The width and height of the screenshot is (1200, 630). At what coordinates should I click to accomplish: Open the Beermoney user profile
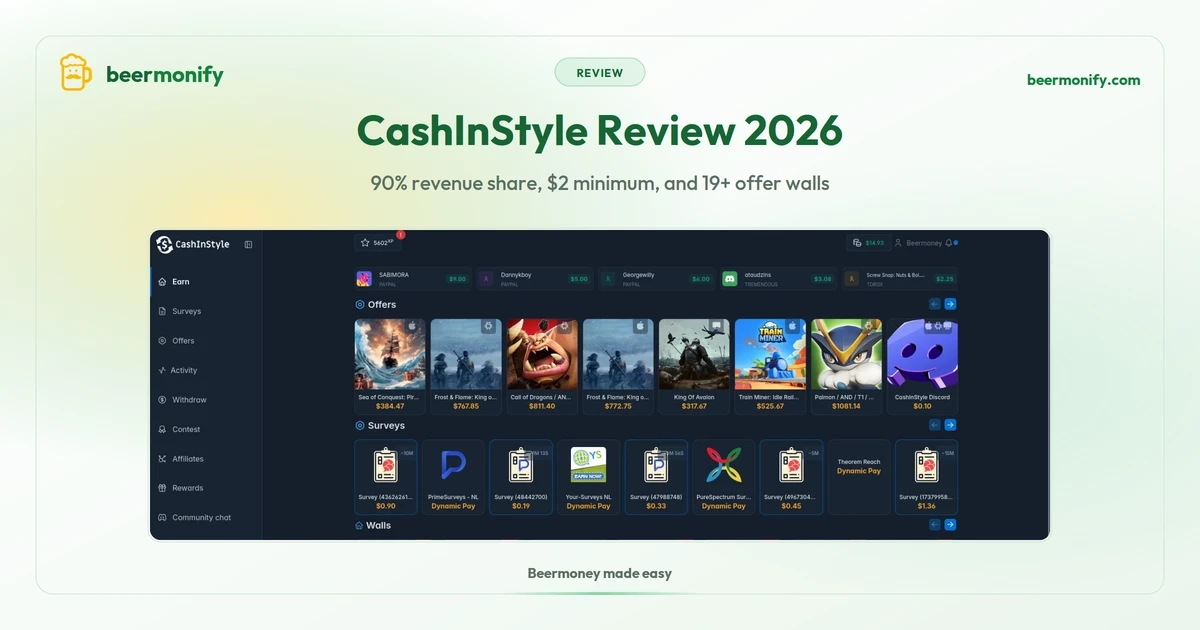coord(918,243)
